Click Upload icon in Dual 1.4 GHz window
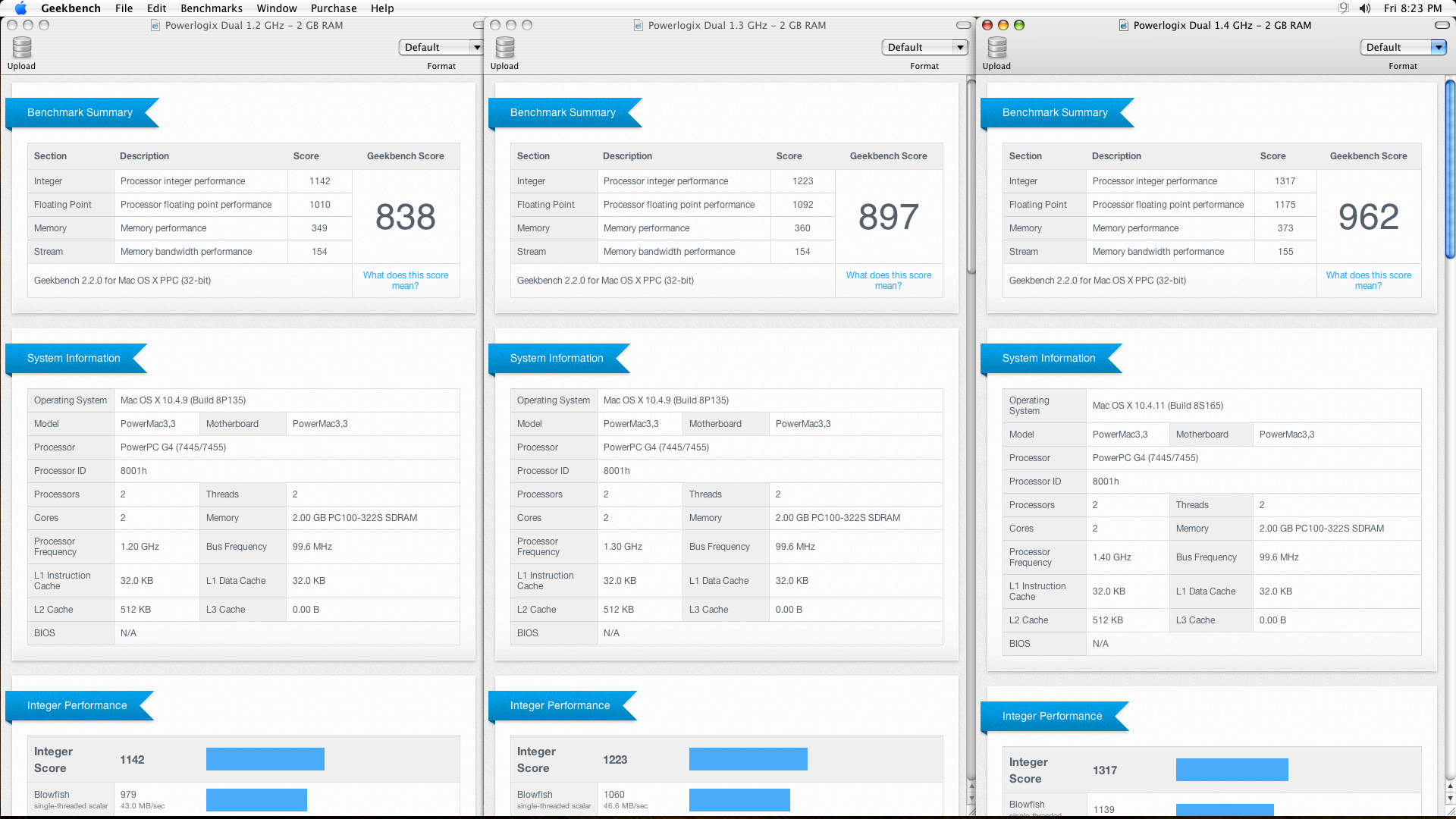 pos(997,48)
